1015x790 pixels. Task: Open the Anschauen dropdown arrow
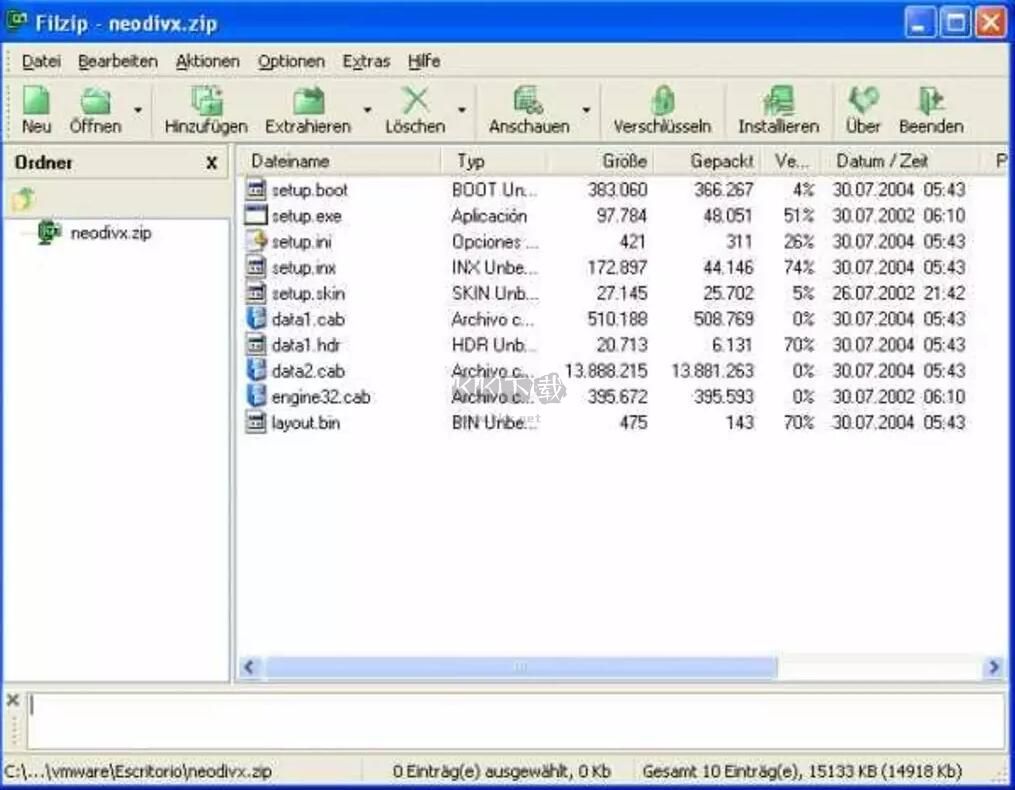pyautogui.click(x=586, y=113)
